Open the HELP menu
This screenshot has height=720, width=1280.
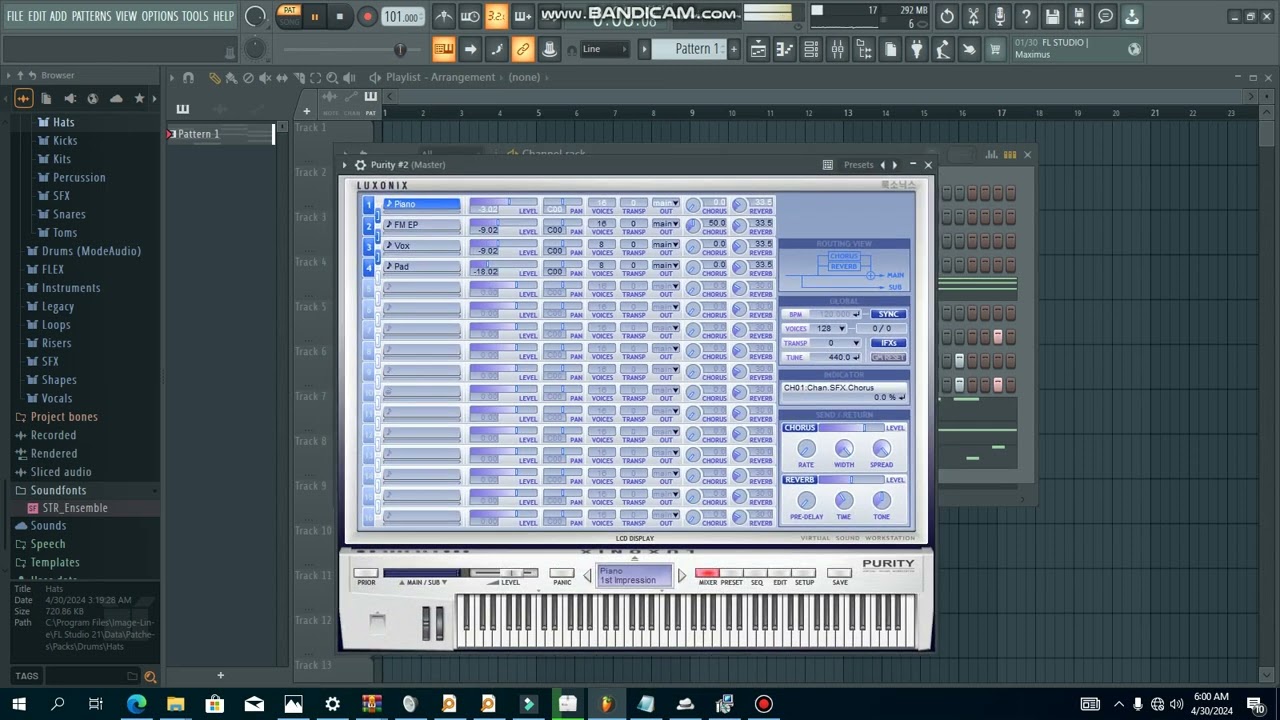coord(223,16)
